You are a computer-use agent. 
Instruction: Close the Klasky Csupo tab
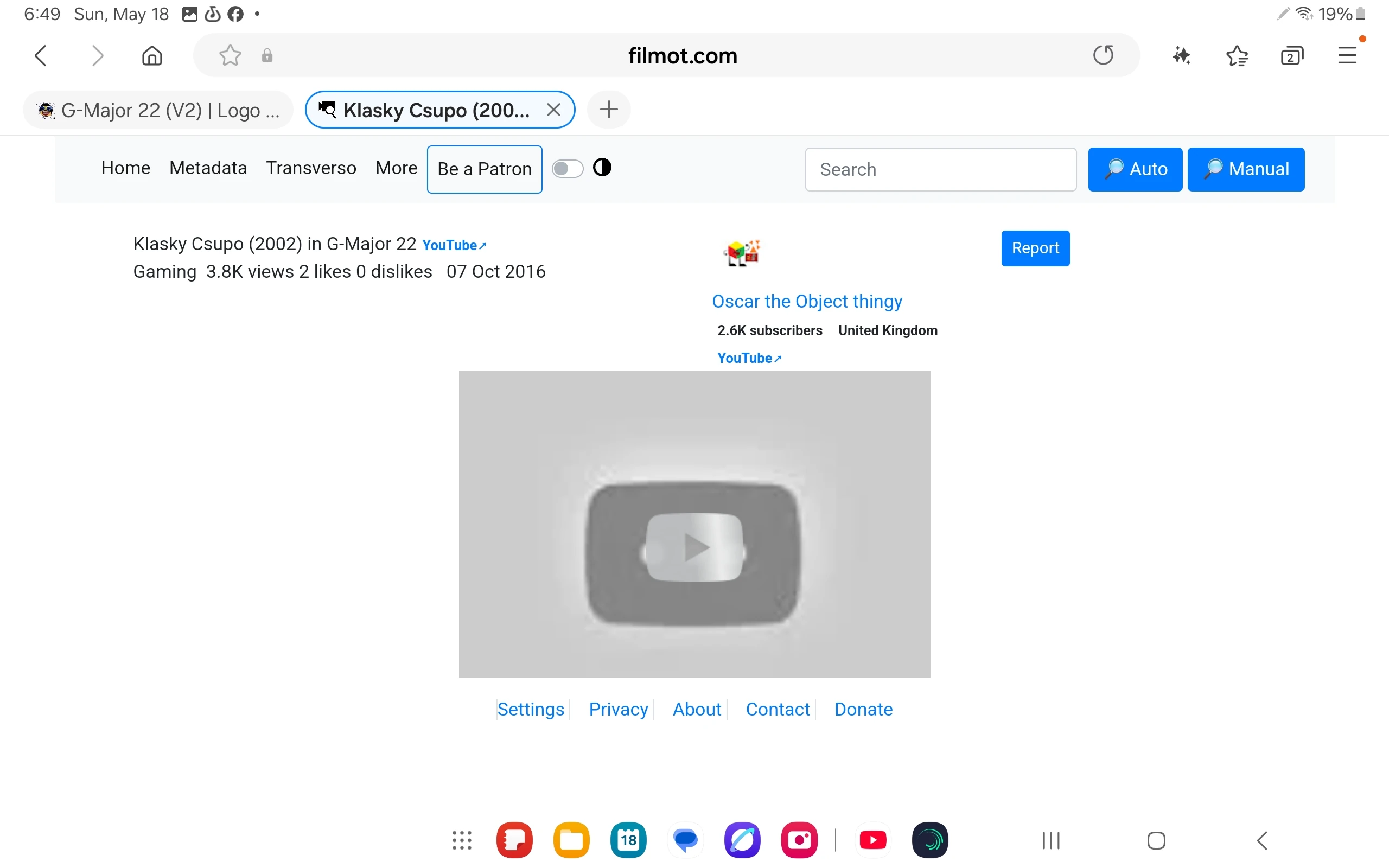(x=553, y=110)
